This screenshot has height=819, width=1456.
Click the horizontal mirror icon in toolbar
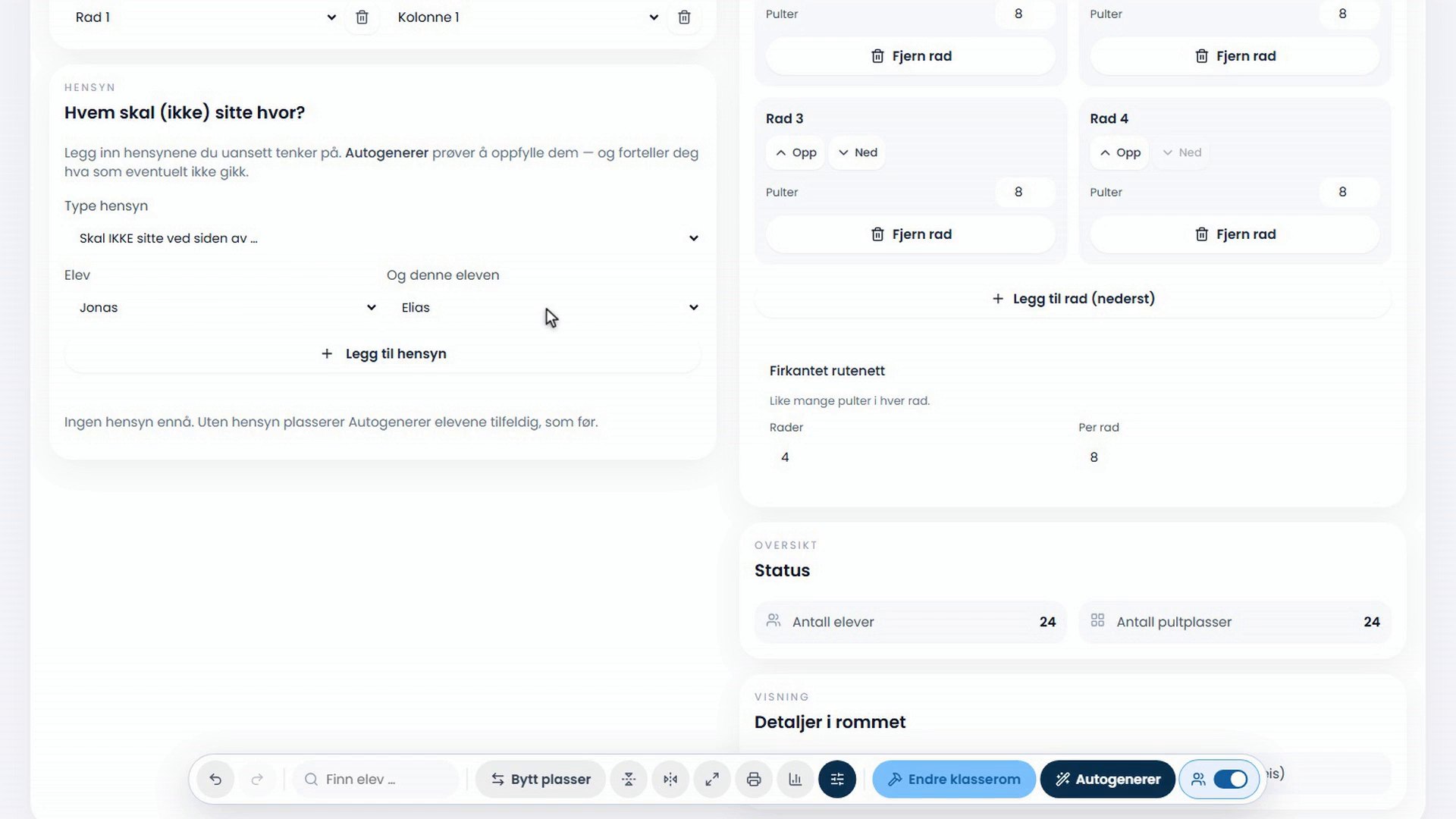click(x=670, y=779)
